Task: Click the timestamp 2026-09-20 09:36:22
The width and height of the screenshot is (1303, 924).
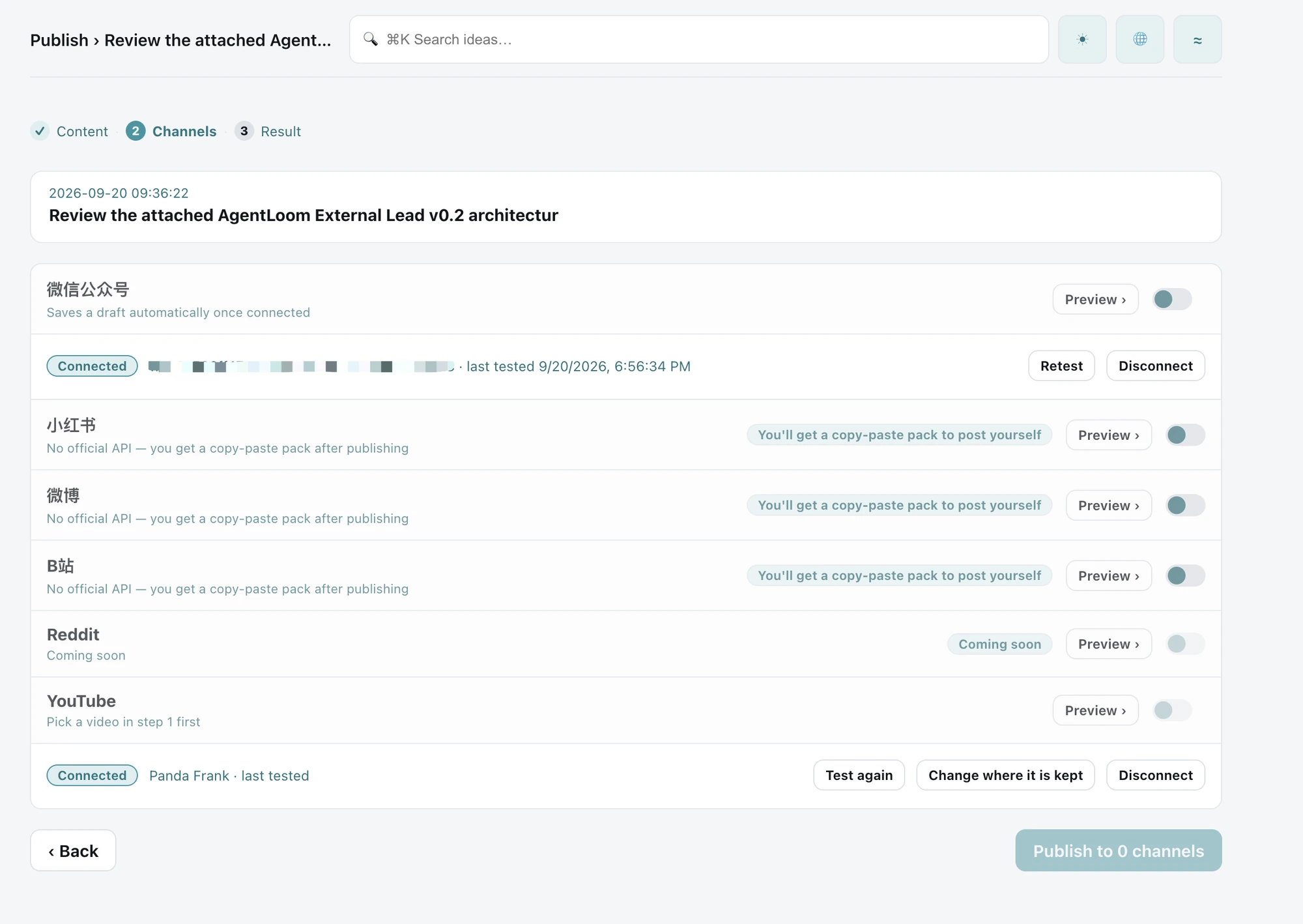Action: (x=119, y=193)
